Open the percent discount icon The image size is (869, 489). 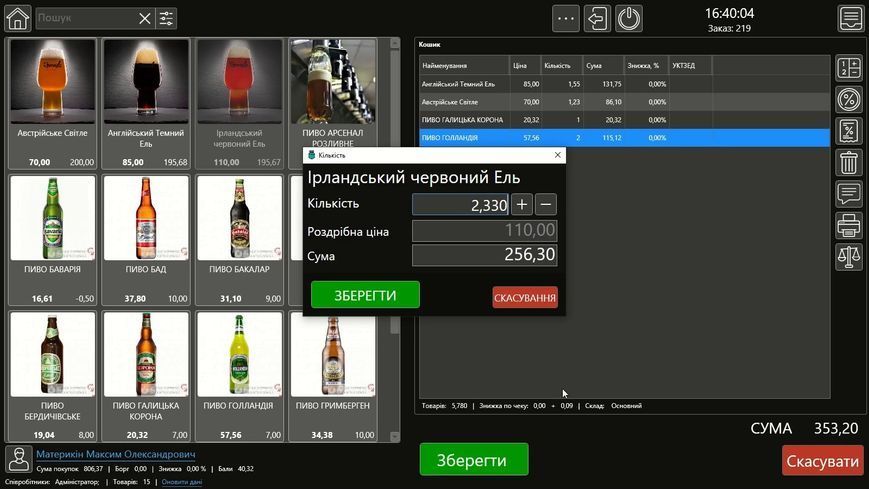point(848,100)
